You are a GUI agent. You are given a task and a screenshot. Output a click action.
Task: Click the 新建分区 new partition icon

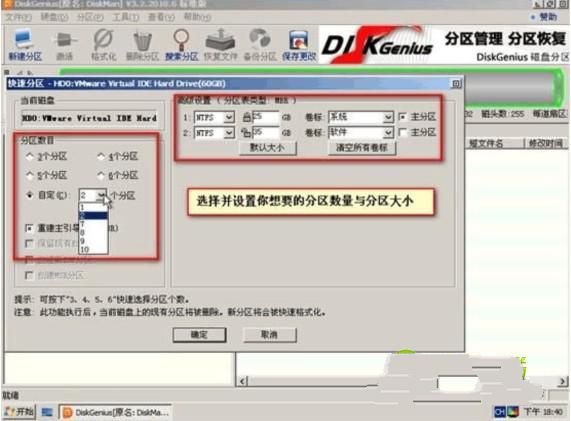25,44
